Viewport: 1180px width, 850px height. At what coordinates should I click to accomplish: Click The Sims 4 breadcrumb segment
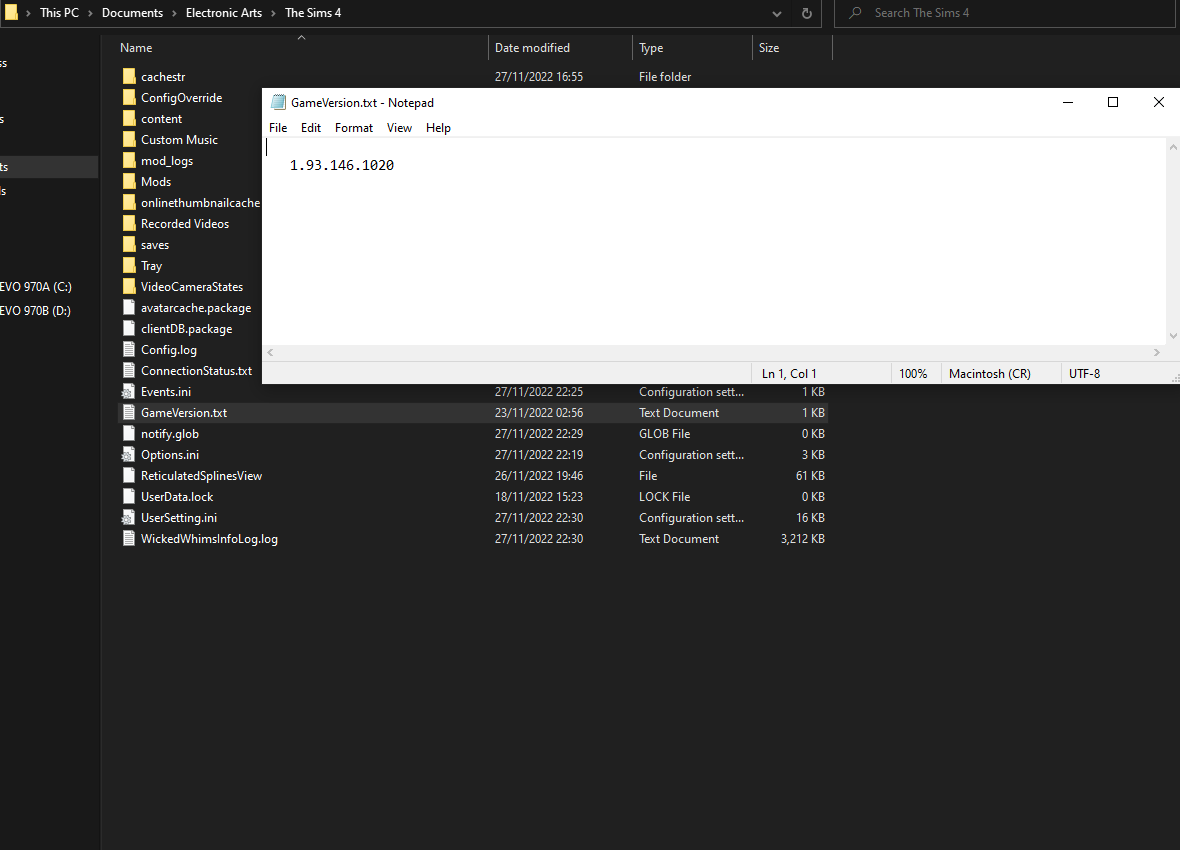[313, 13]
